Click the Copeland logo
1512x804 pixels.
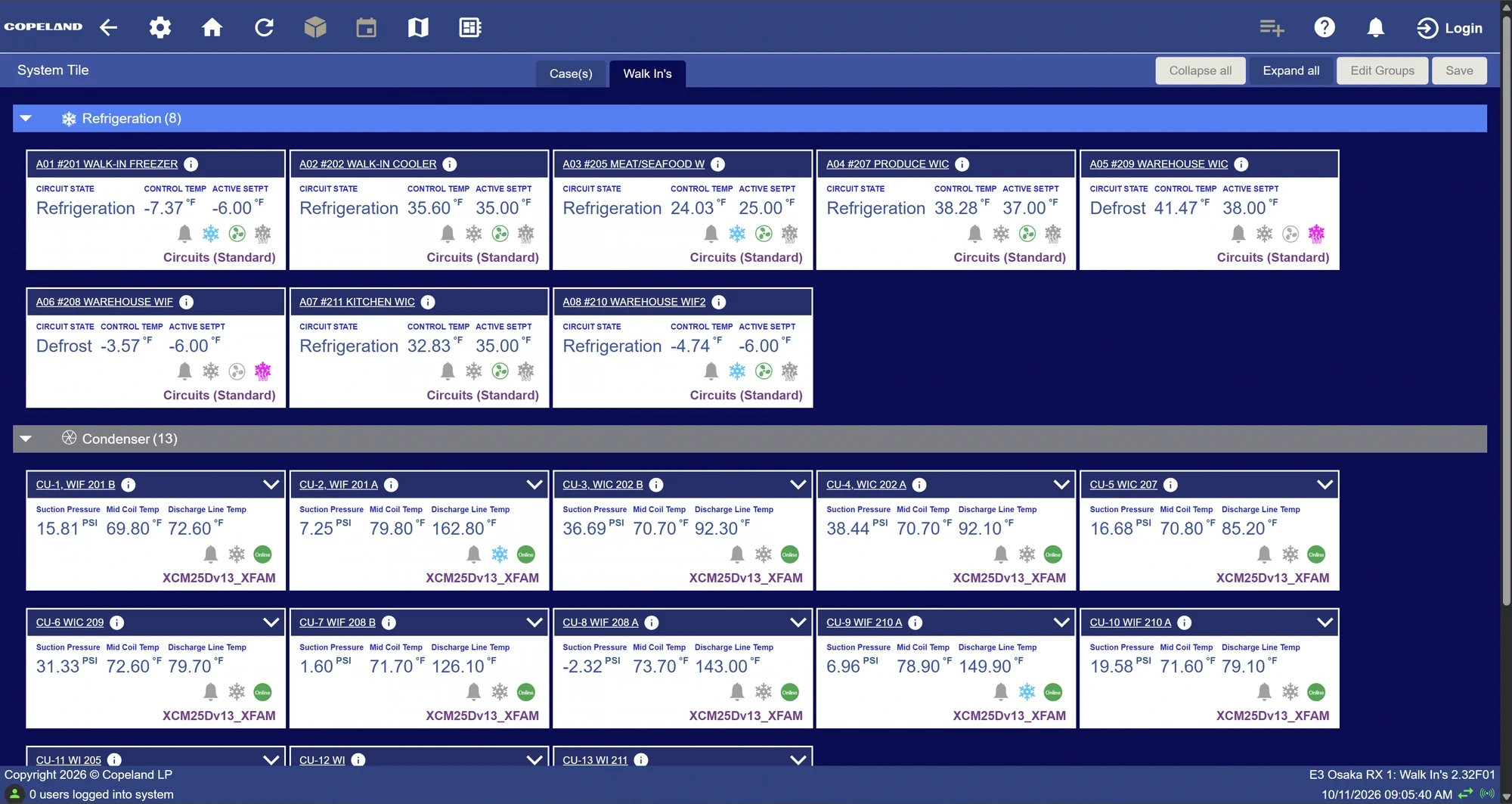(x=43, y=26)
